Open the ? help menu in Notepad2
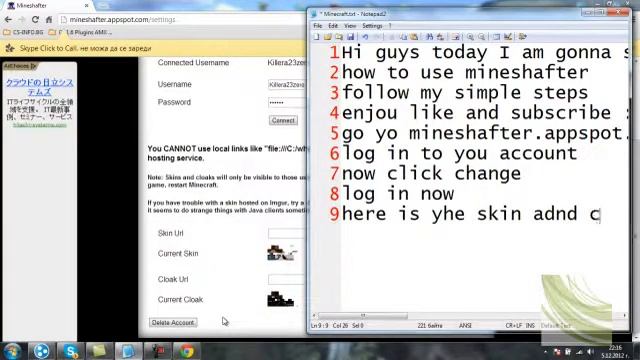Viewport: 640px width, 360px height. pos(390,26)
